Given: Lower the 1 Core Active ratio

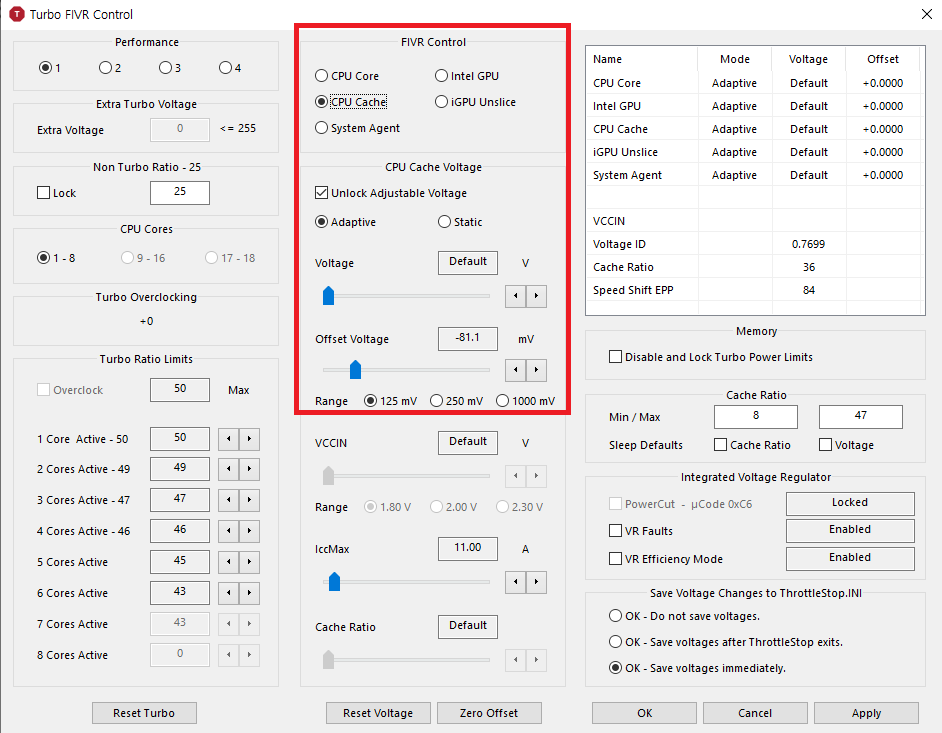Looking at the screenshot, I should tap(228, 439).
